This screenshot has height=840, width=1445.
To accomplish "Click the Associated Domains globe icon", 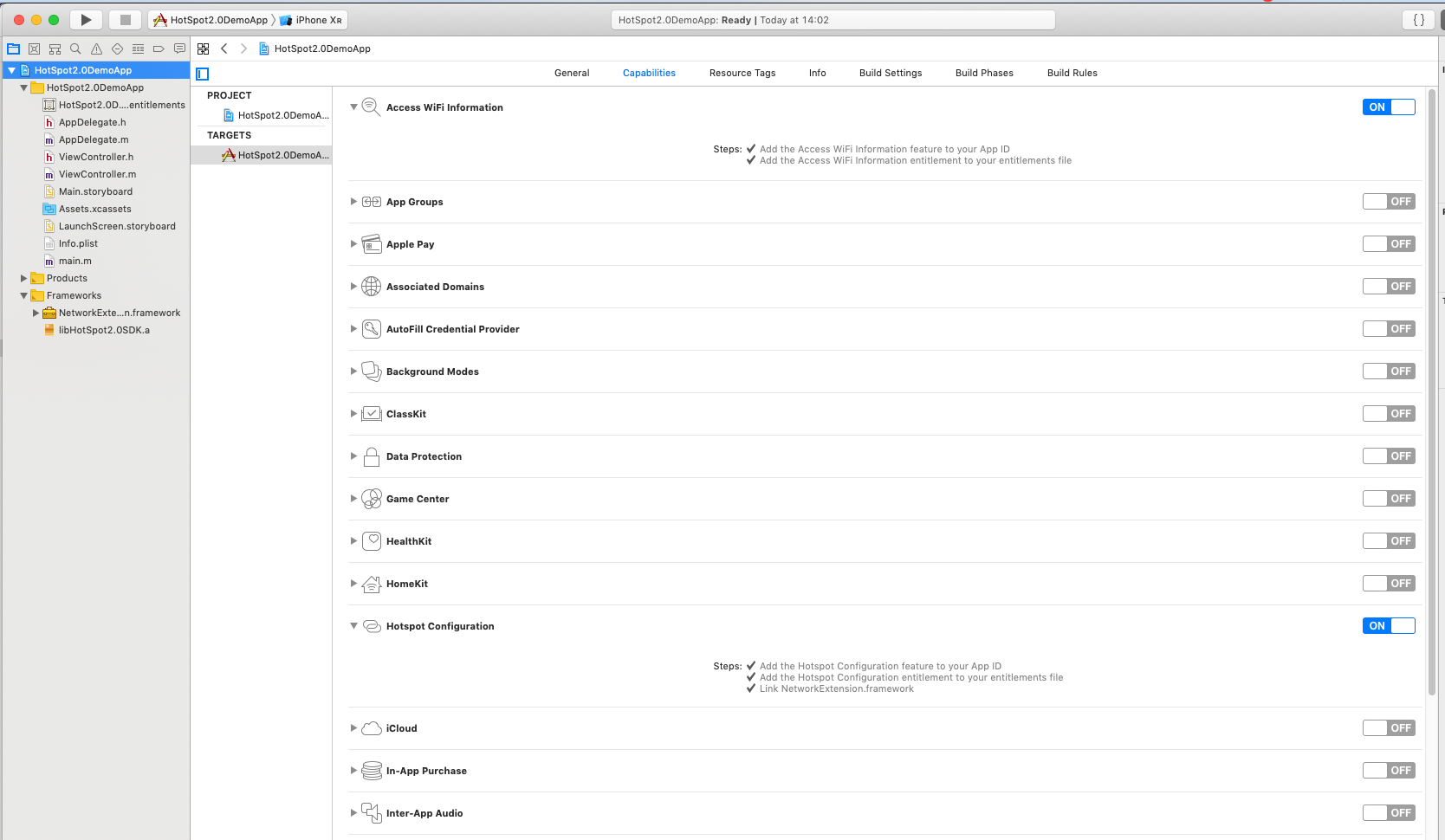I will (x=371, y=287).
